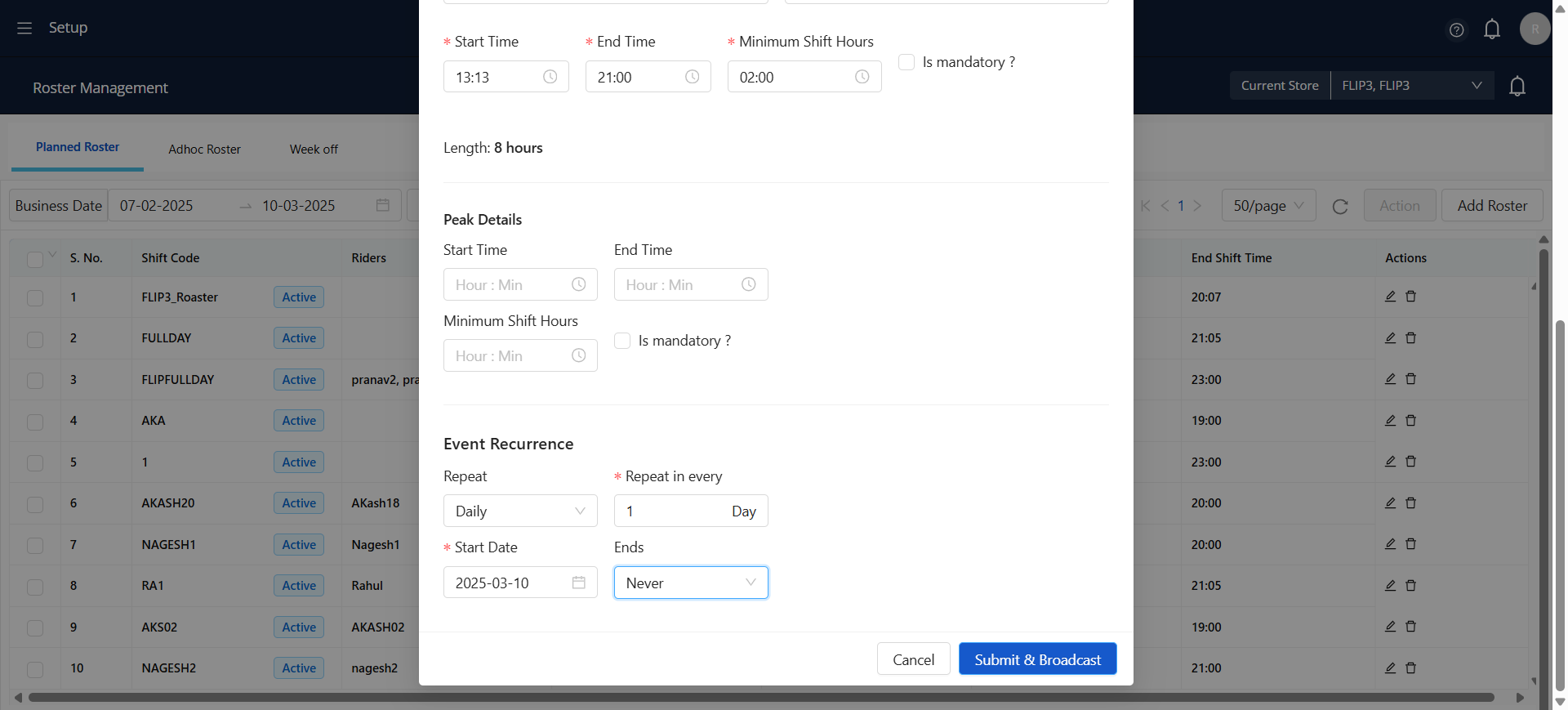Click Submit & Broadcast button
1568x710 pixels.
pos(1037,659)
